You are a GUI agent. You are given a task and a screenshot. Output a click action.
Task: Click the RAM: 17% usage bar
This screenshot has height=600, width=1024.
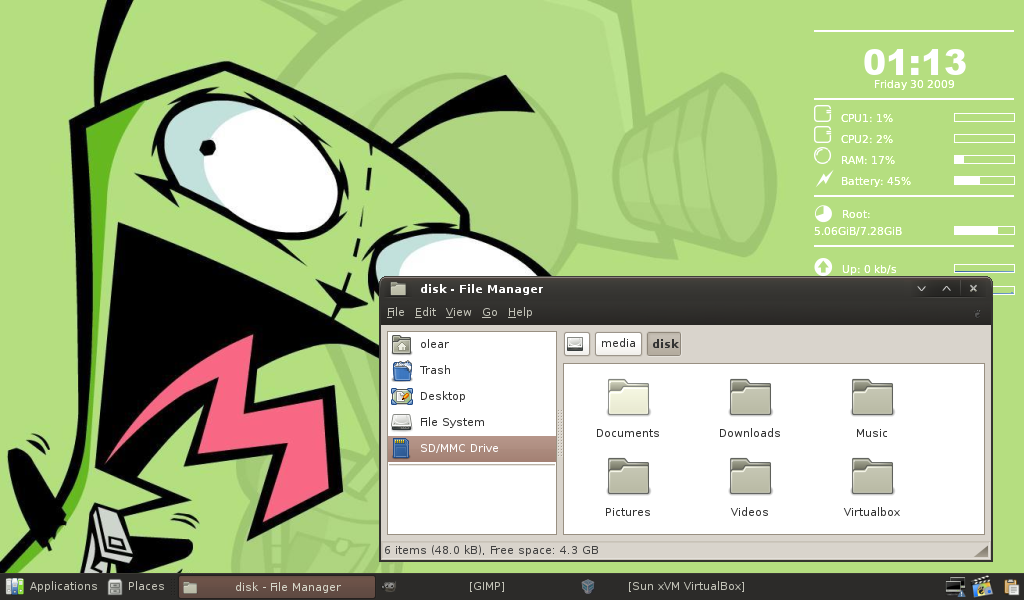984,160
